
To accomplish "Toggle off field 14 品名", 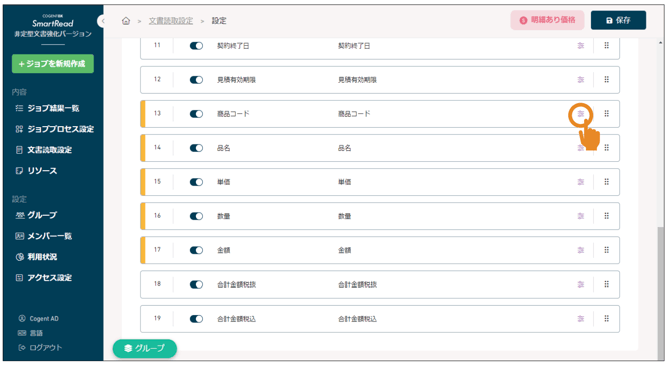I will pyautogui.click(x=196, y=148).
